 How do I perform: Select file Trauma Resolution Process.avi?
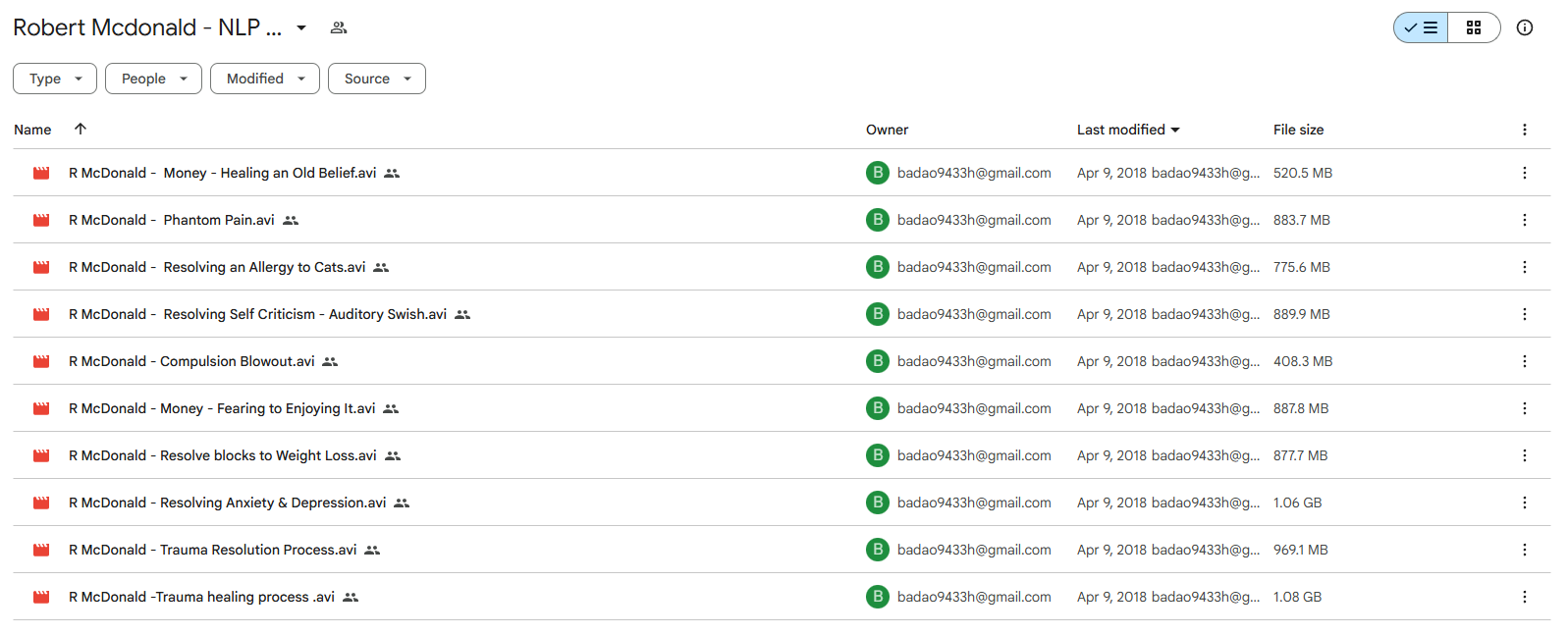[x=213, y=550]
